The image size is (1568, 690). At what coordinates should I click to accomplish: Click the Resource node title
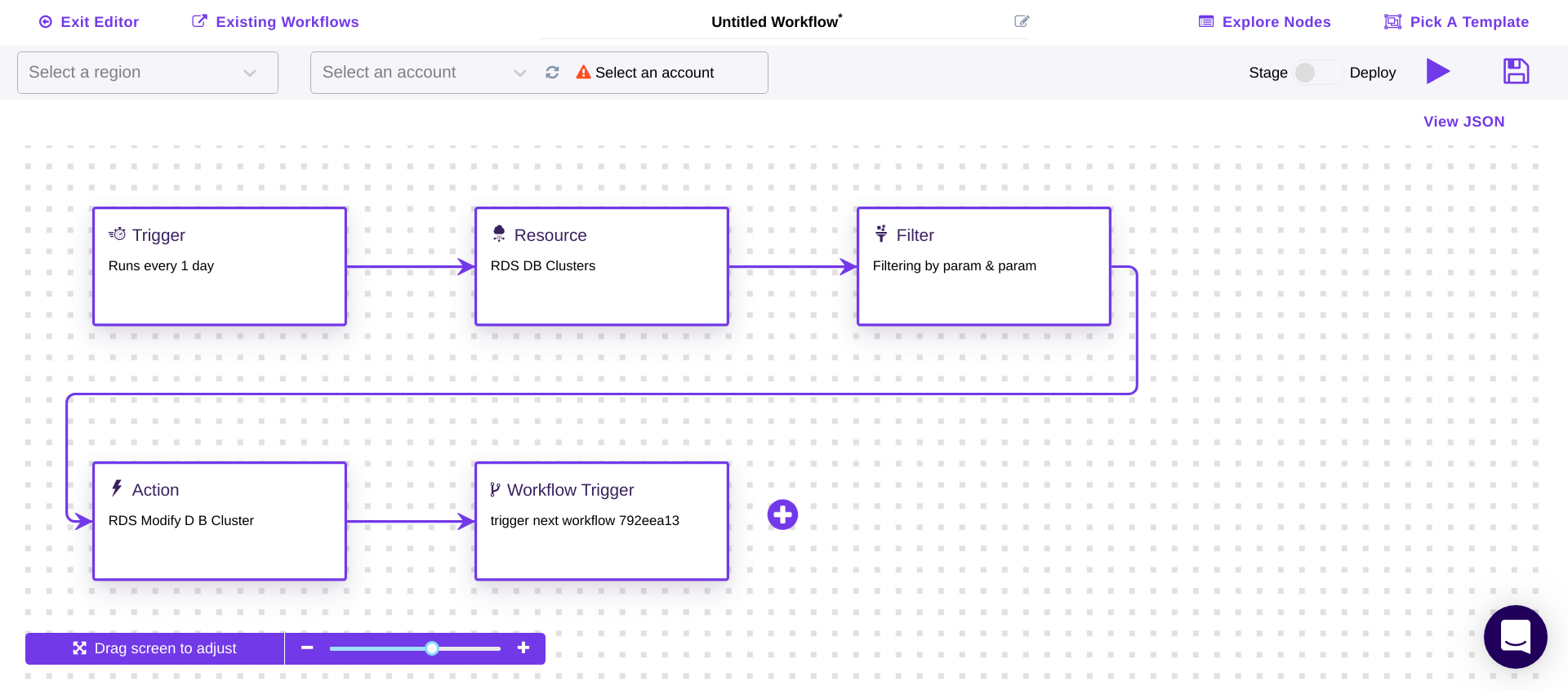click(x=550, y=235)
